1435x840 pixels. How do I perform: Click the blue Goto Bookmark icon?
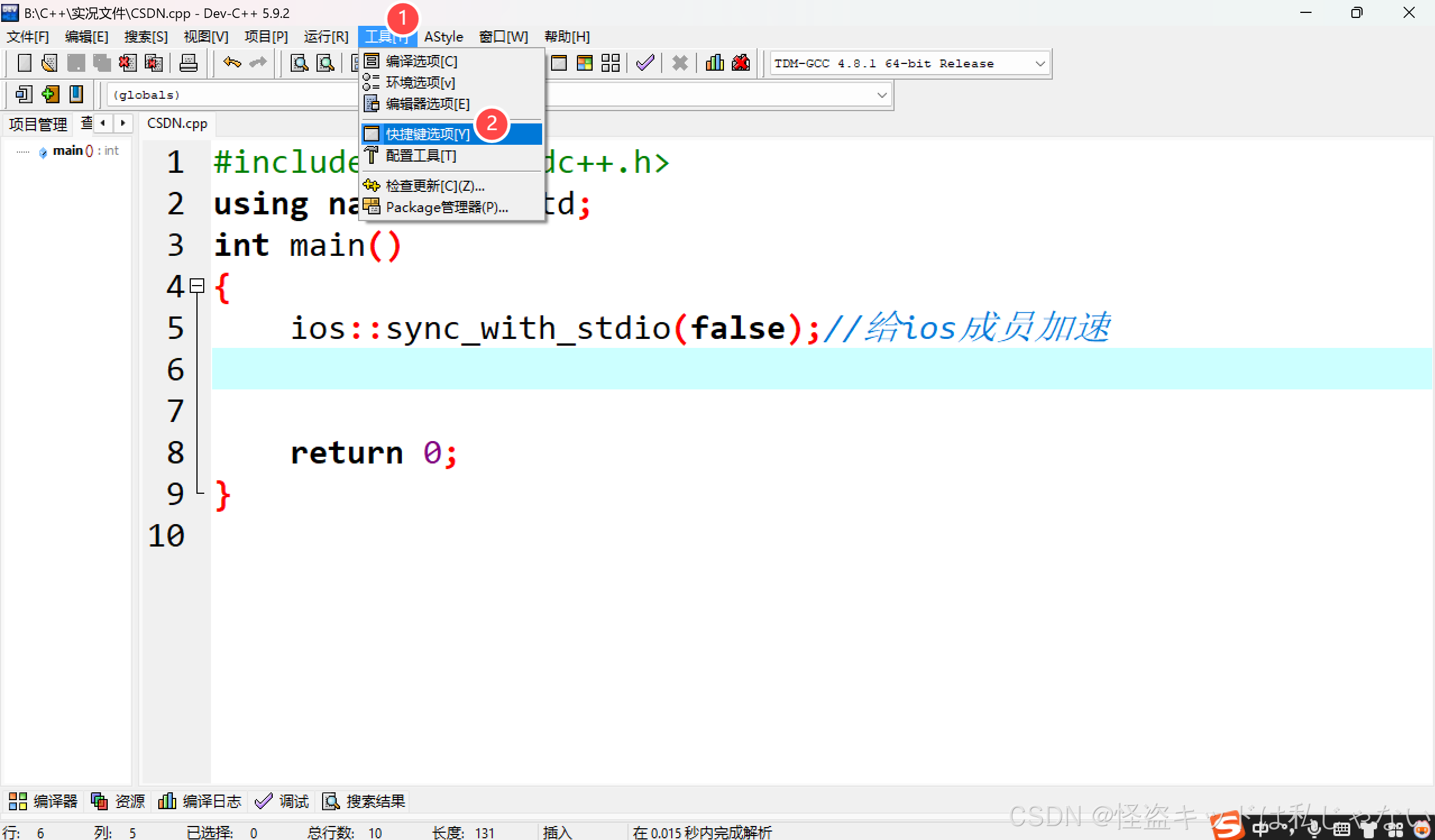pos(76,94)
